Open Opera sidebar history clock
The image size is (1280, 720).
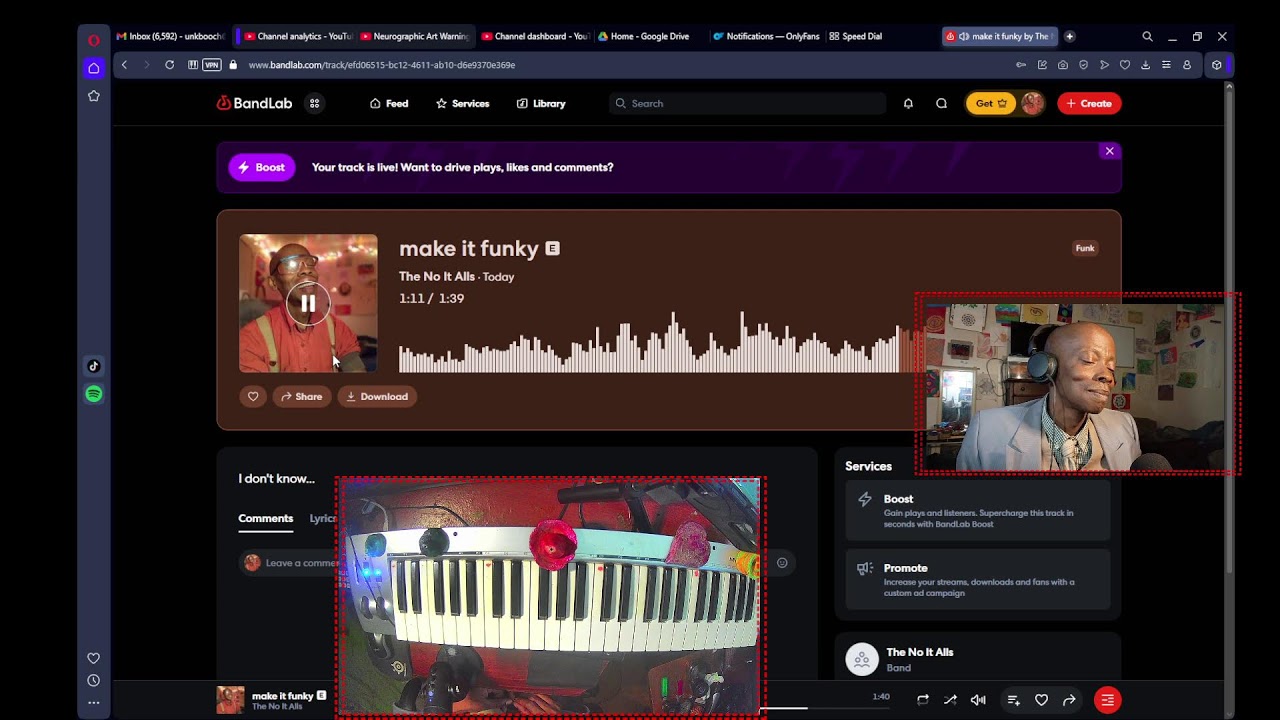click(94, 680)
